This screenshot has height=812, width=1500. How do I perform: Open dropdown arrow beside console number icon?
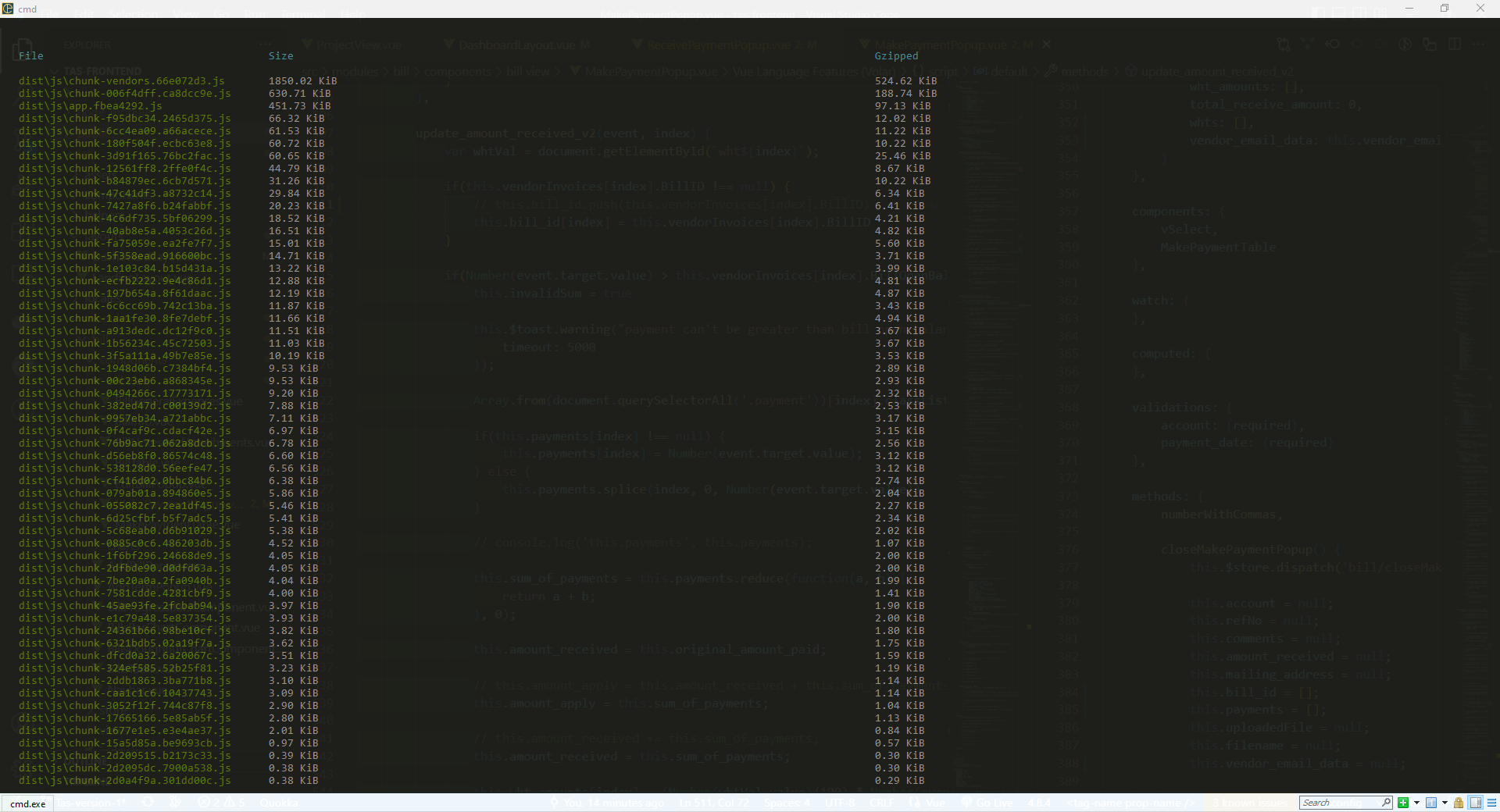tap(1445, 803)
